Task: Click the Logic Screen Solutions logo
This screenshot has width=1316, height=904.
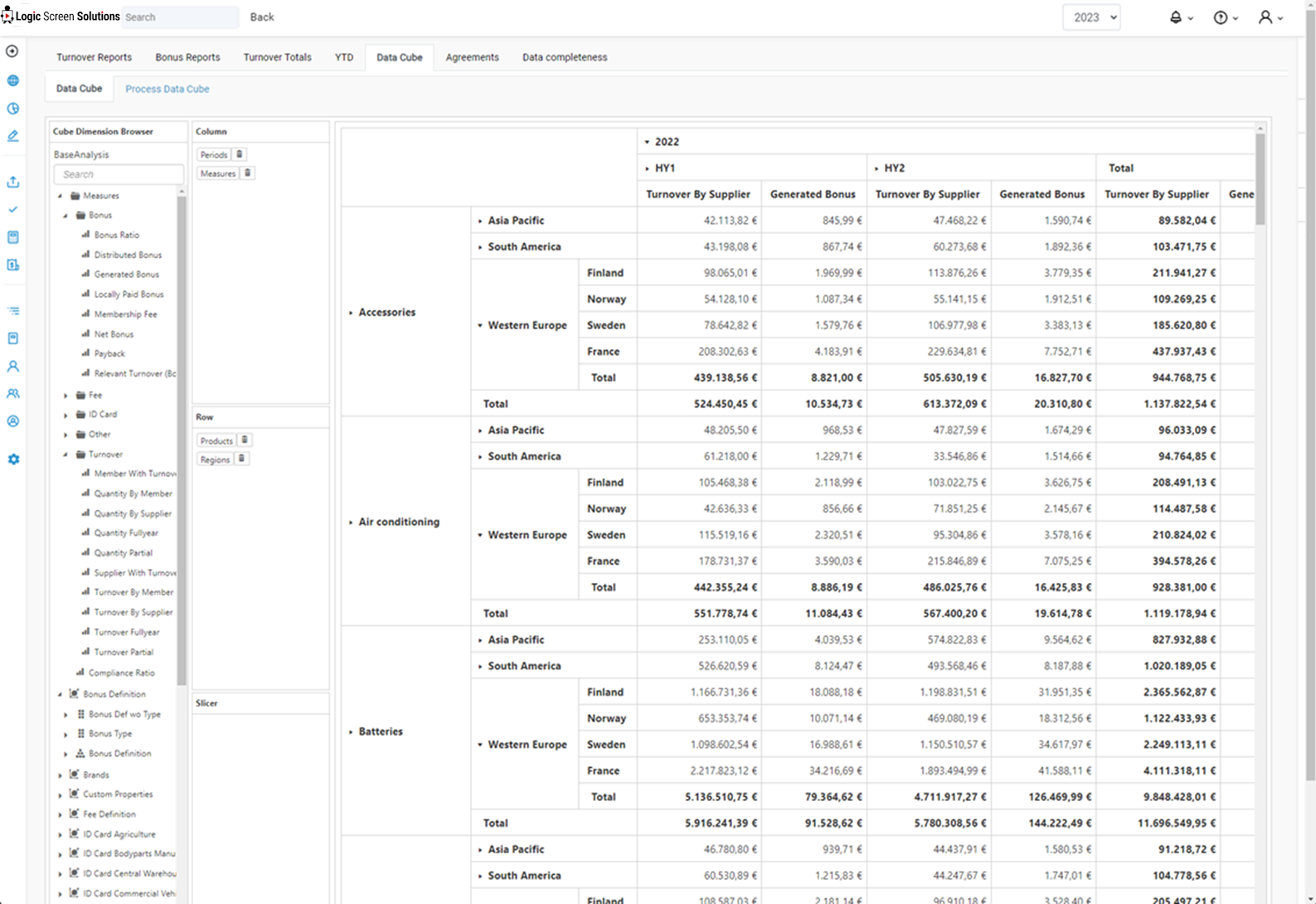Action: tap(61, 17)
